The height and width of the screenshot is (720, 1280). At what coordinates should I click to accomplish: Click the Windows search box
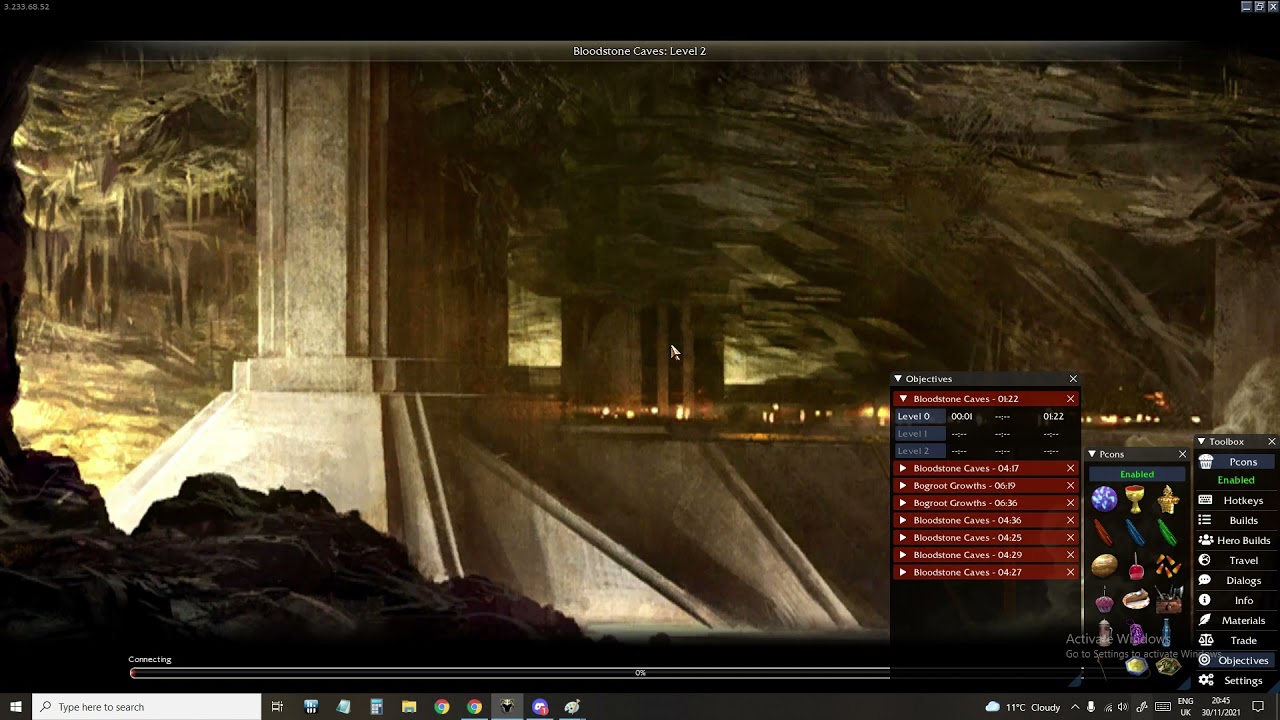point(147,707)
